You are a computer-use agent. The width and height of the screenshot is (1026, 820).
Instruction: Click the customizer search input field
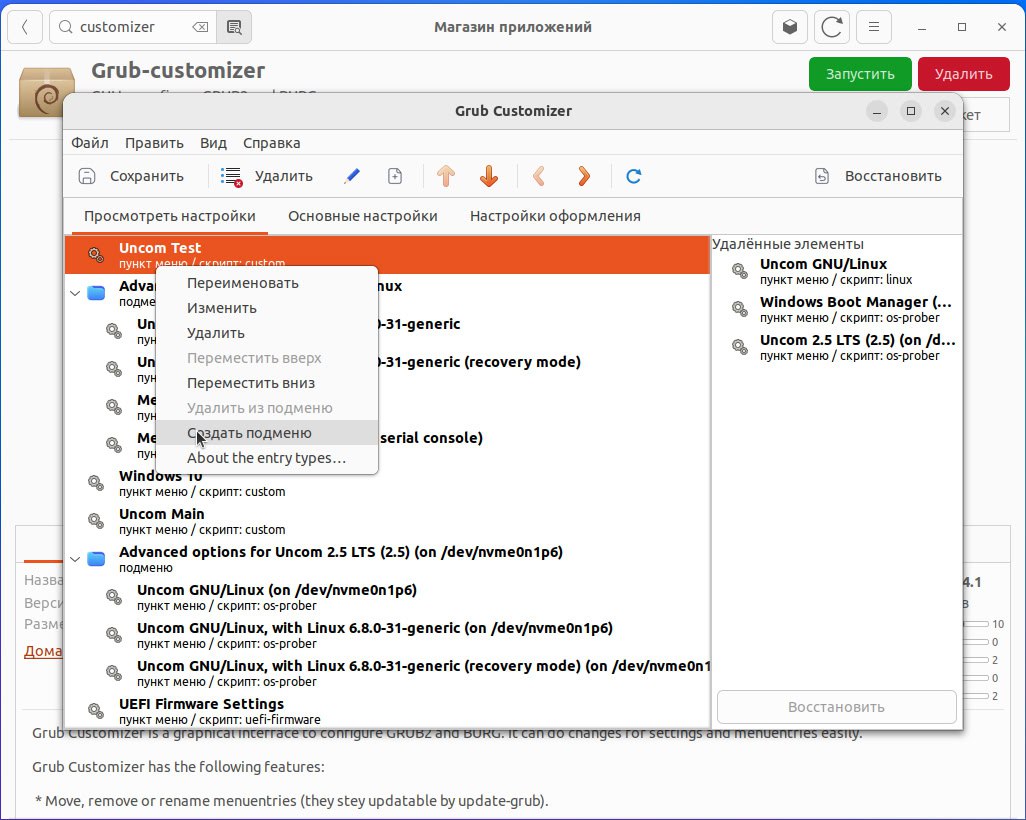133,27
